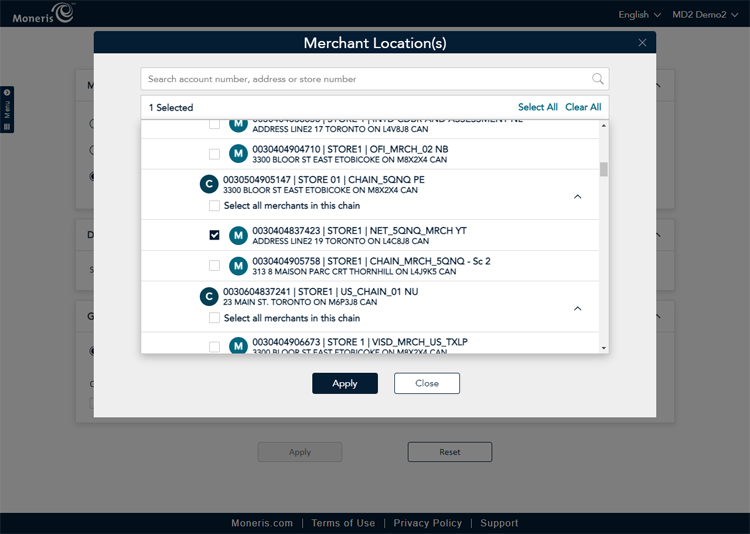Open the side Menu tab
The height and width of the screenshot is (534, 750).
(x=7, y=110)
